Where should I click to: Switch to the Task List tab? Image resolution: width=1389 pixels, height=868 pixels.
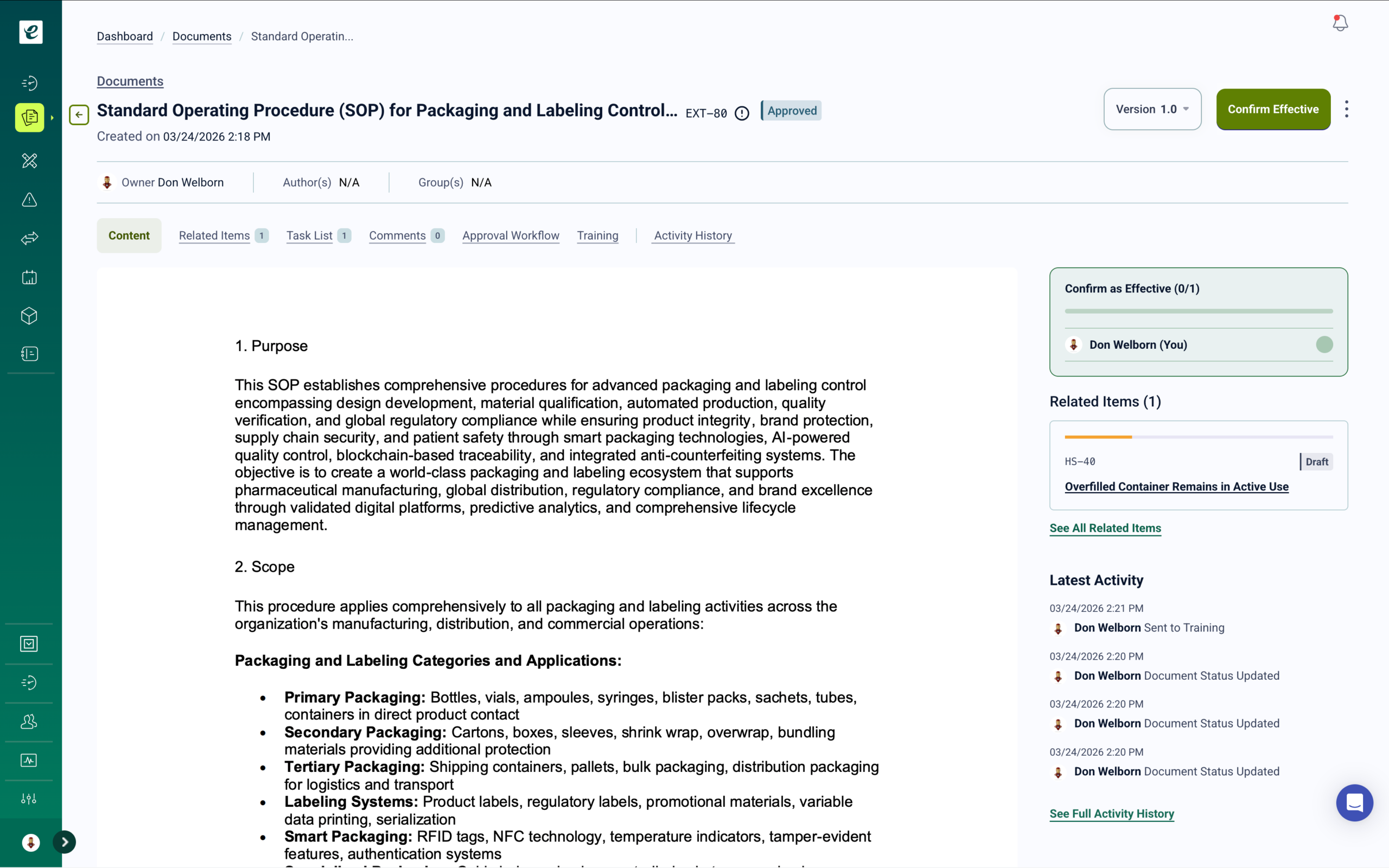(x=309, y=235)
